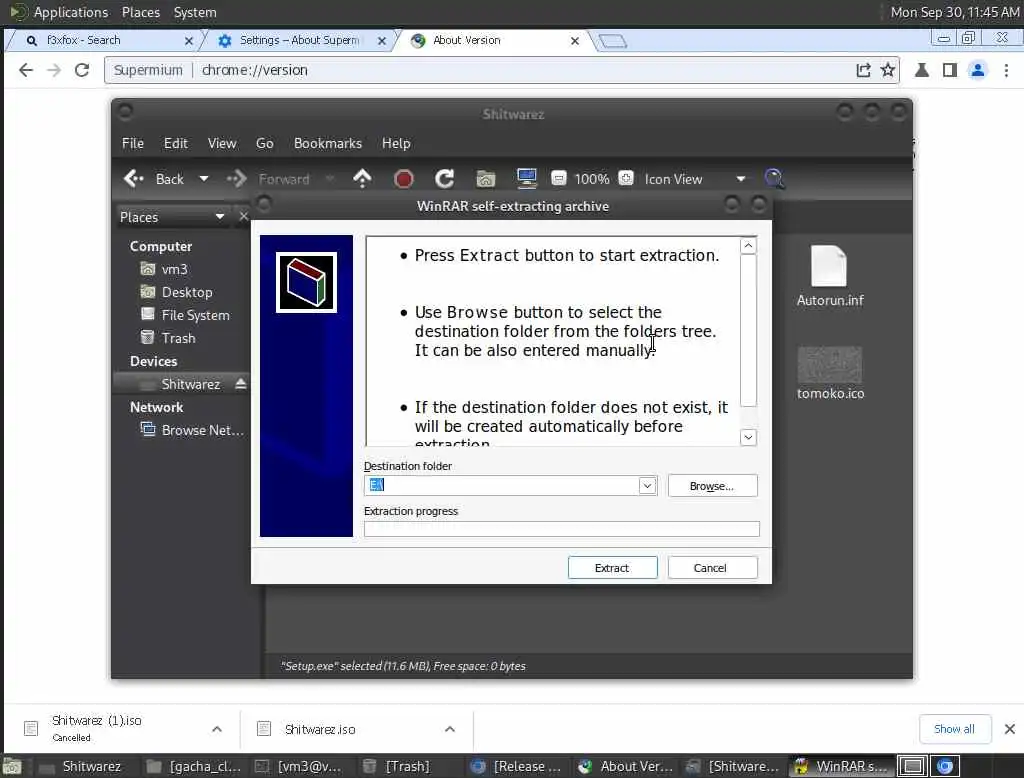Cancel the WinRAR self-extracting archive dialog

[x=712, y=568]
